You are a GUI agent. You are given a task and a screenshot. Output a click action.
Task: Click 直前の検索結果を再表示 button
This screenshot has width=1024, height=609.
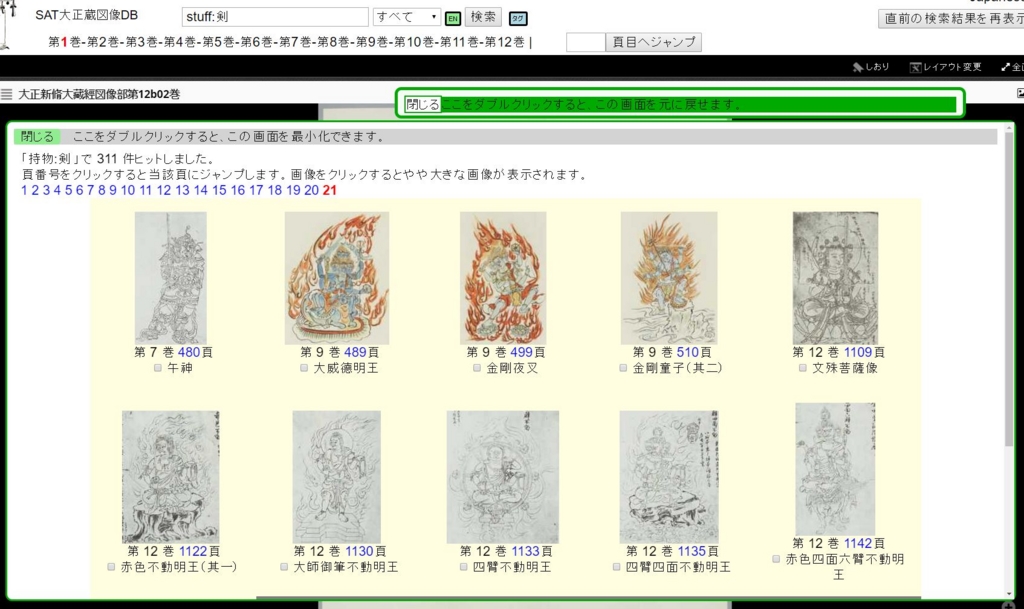[951, 18]
